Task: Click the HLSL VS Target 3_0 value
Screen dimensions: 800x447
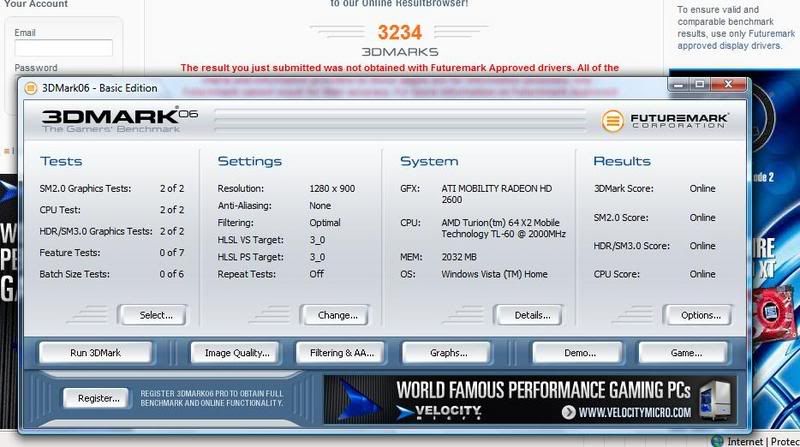Action: (317, 240)
